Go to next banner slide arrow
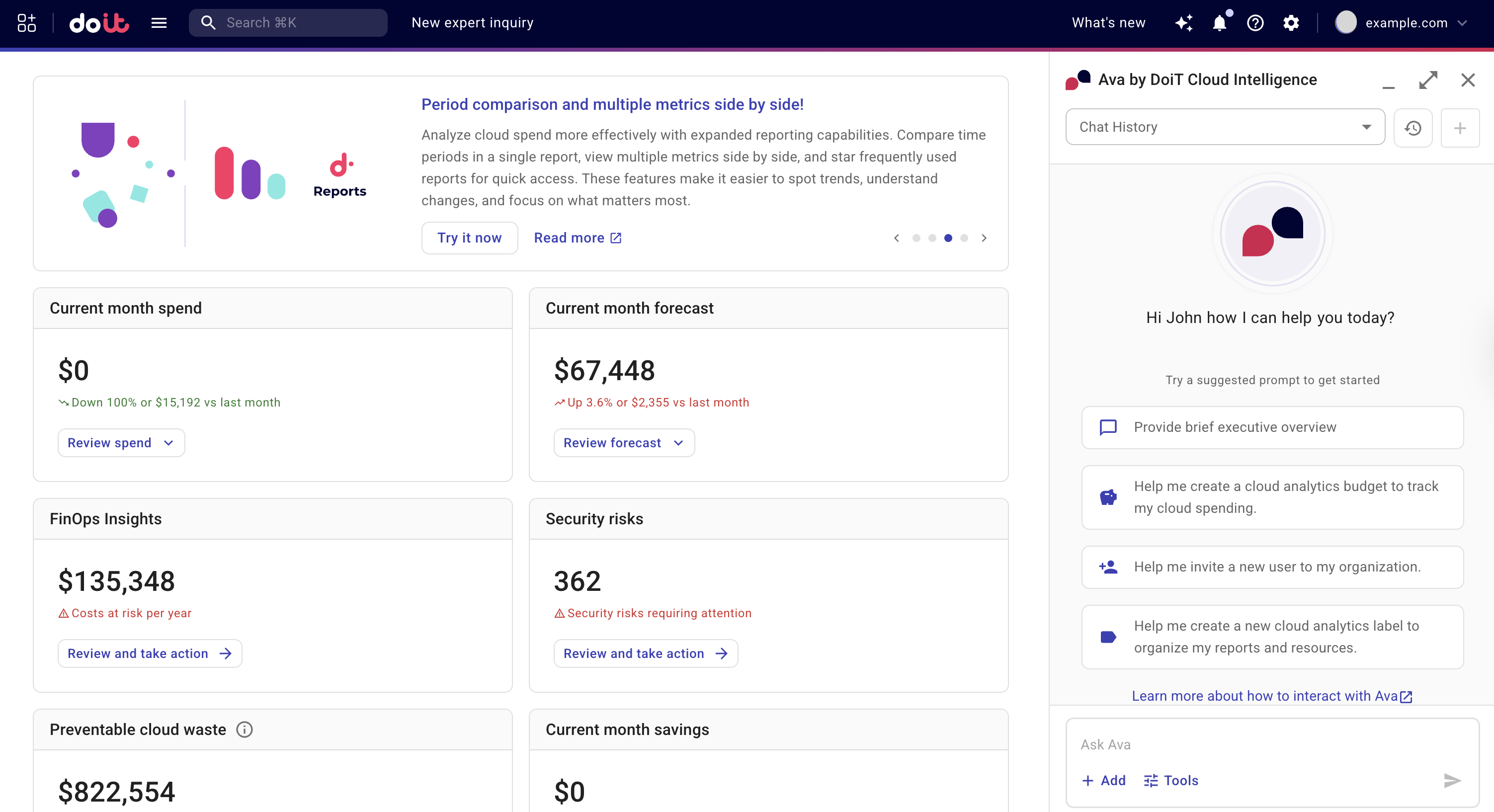This screenshot has height=812, width=1494. [984, 238]
